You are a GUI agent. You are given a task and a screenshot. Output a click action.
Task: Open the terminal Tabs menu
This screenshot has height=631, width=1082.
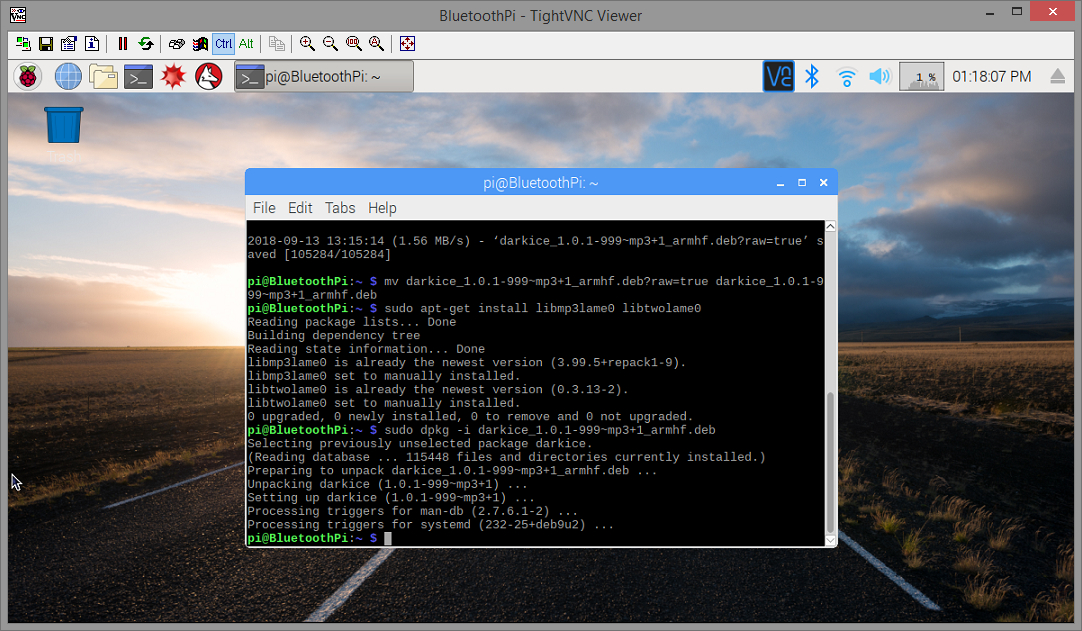(x=340, y=208)
